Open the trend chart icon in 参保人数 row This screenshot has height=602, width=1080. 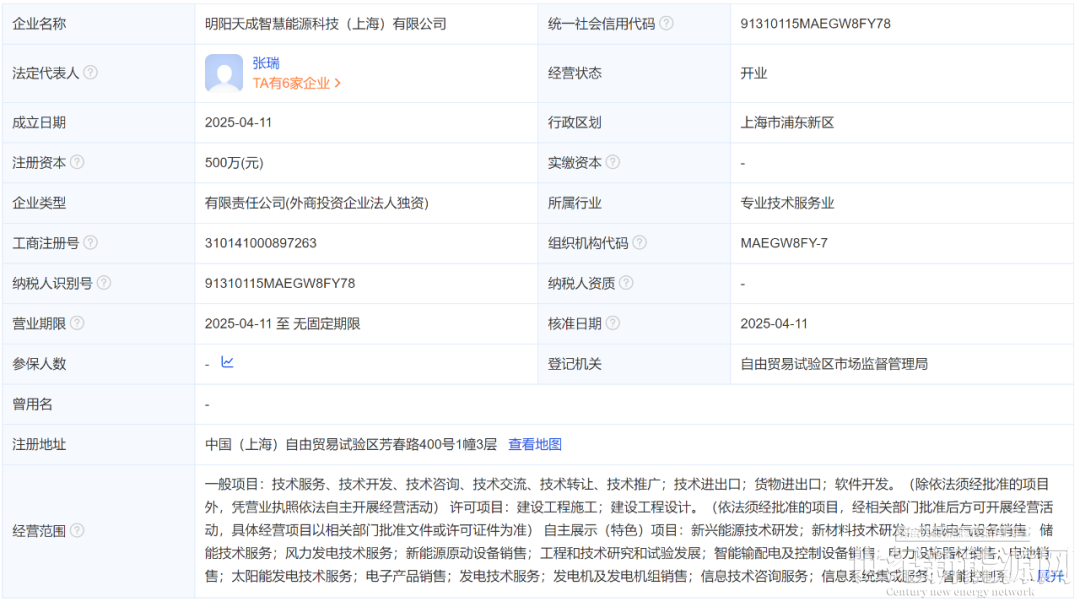click(x=227, y=362)
